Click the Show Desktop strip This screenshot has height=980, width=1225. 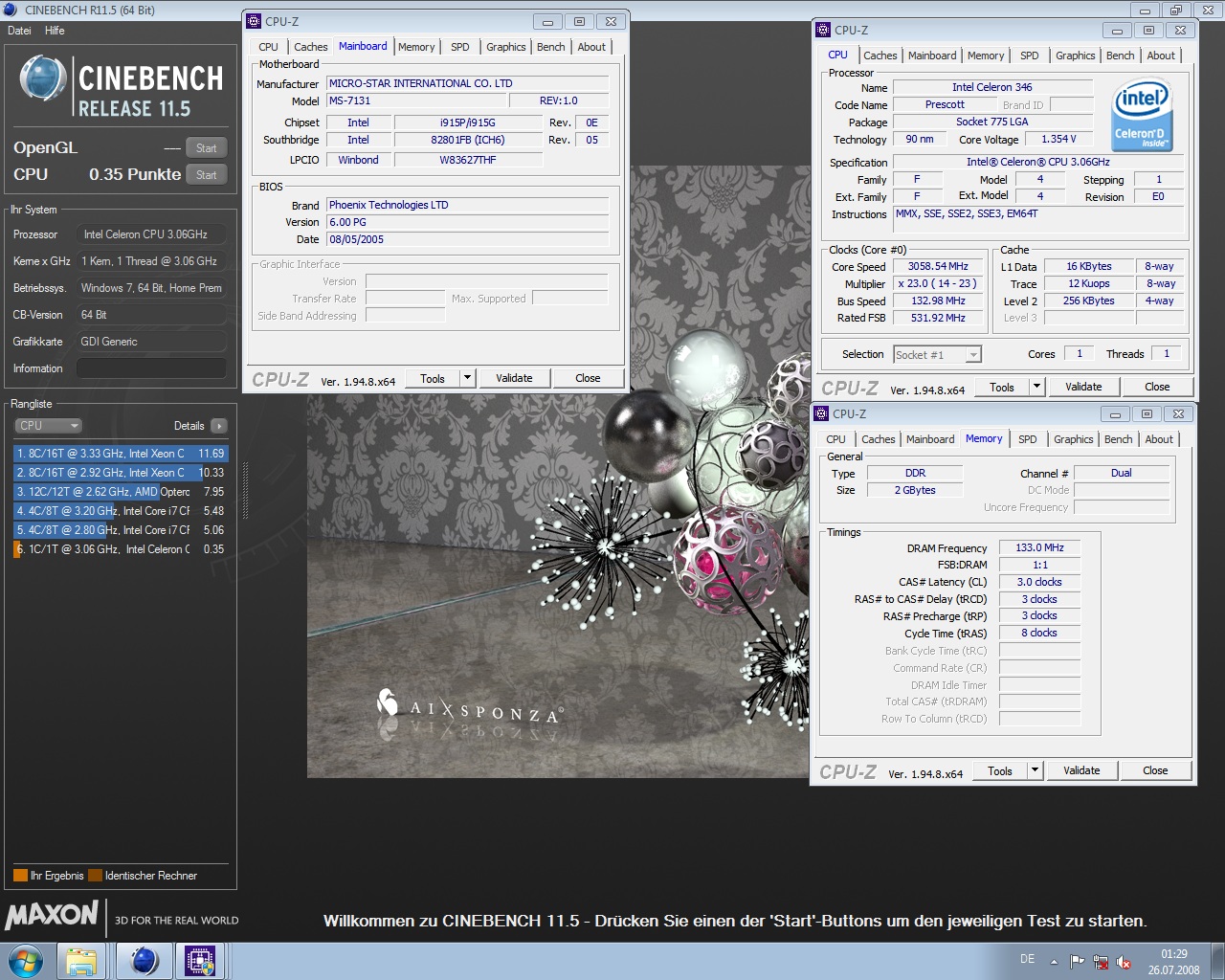(1218, 961)
